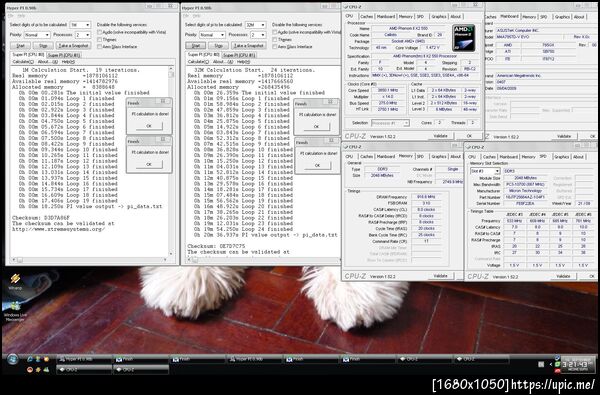Toggle Audio checkbox in the 32M Hyper PI window
Screen dimensions: 600x395
tap(275, 33)
